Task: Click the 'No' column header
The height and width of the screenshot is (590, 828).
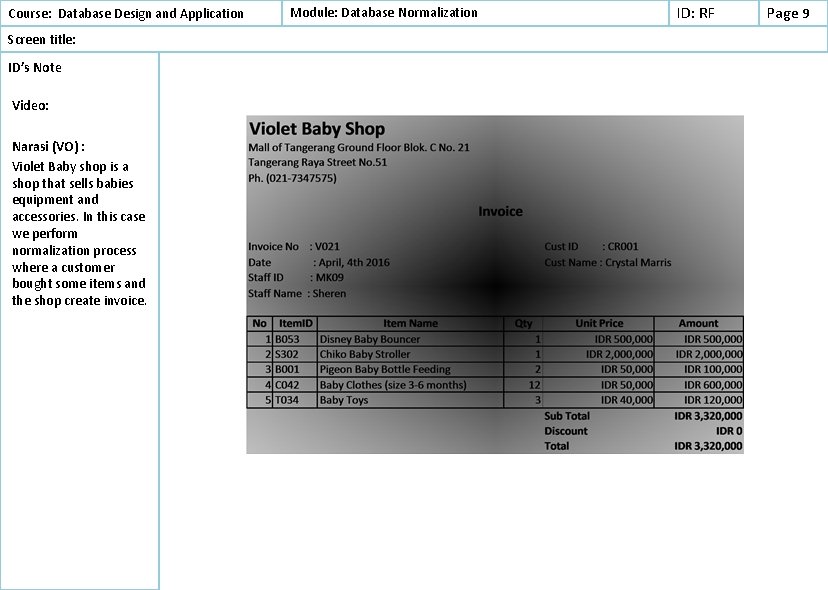Action: coord(259,323)
